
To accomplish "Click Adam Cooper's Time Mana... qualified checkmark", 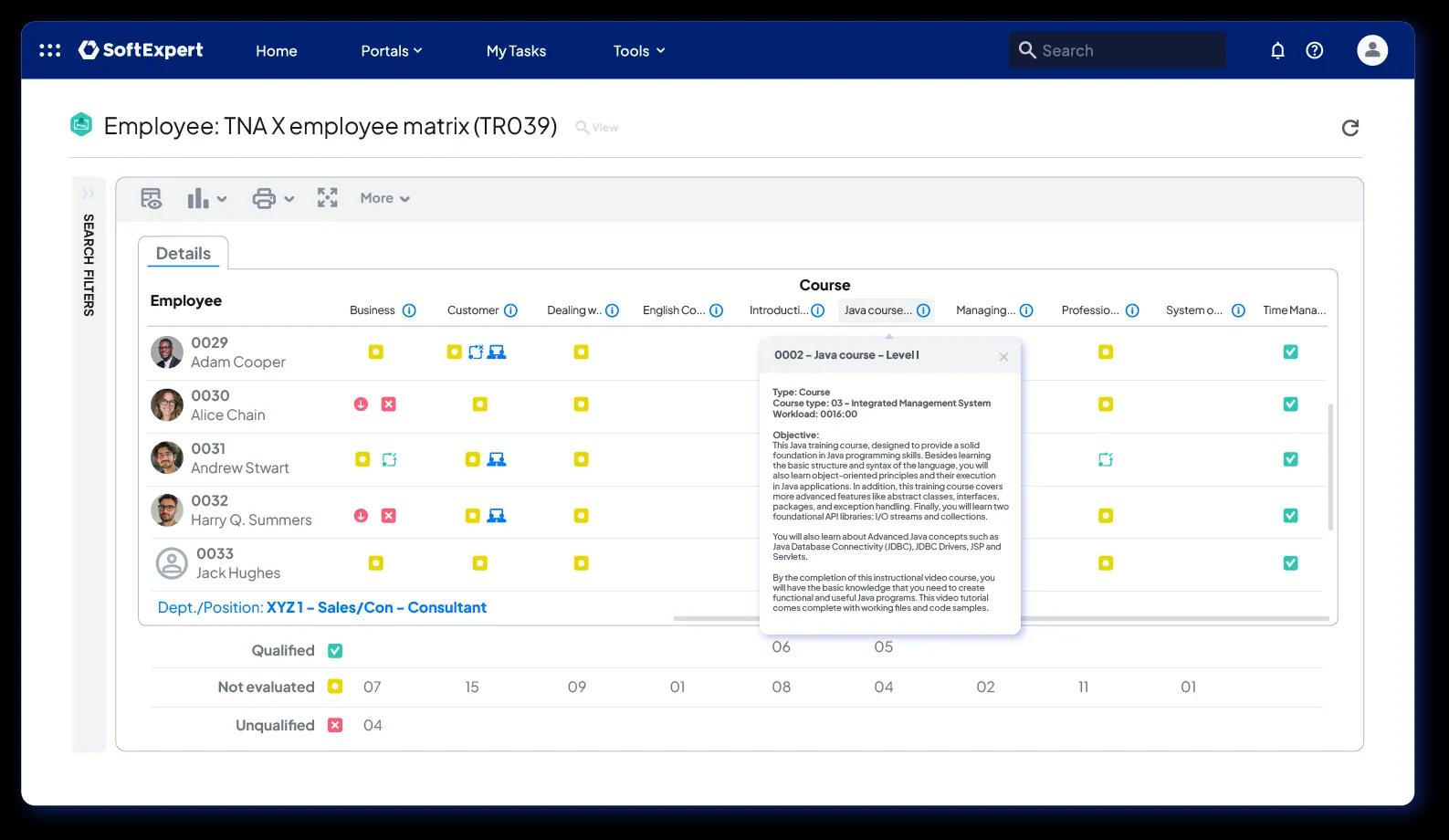I will pos(1290,352).
